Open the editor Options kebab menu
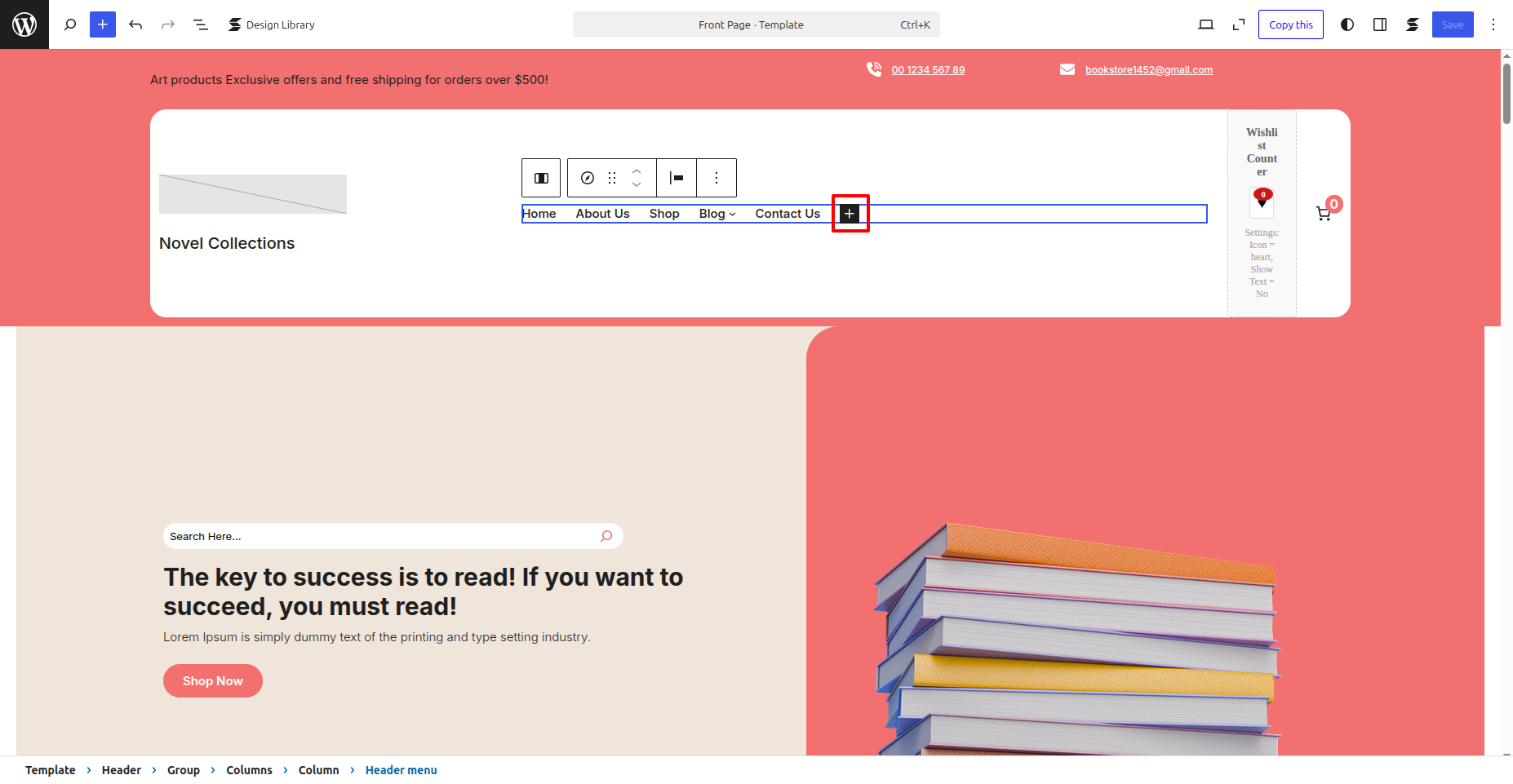The image size is (1513, 784). (x=1493, y=24)
